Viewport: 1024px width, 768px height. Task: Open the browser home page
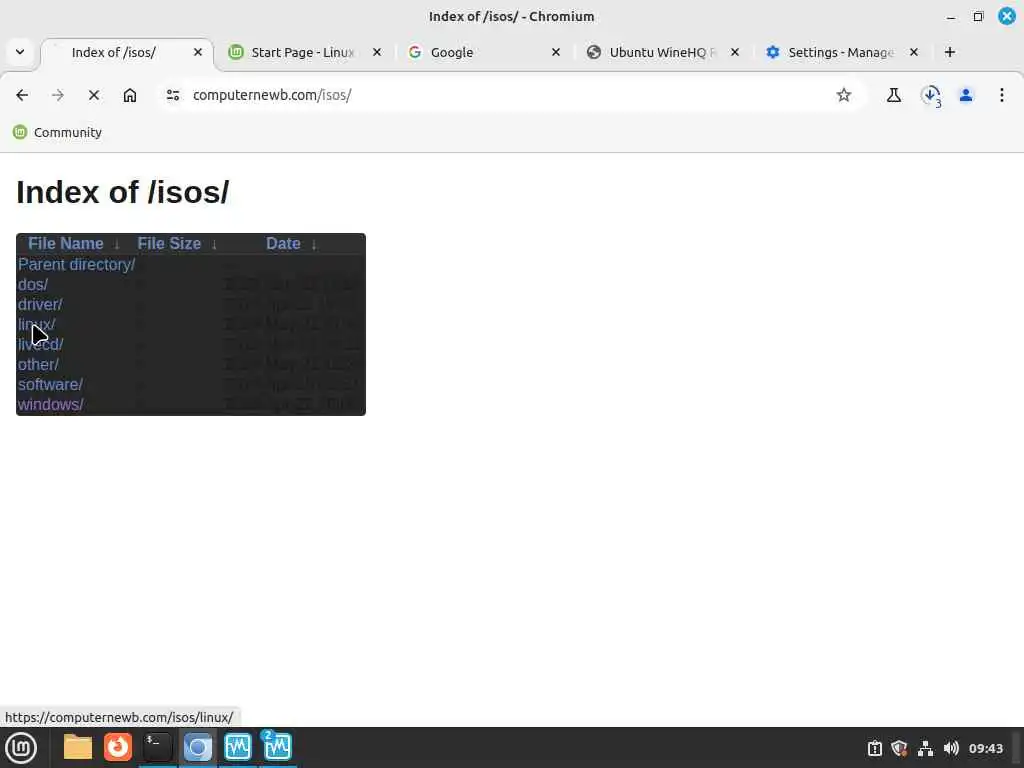(130, 95)
